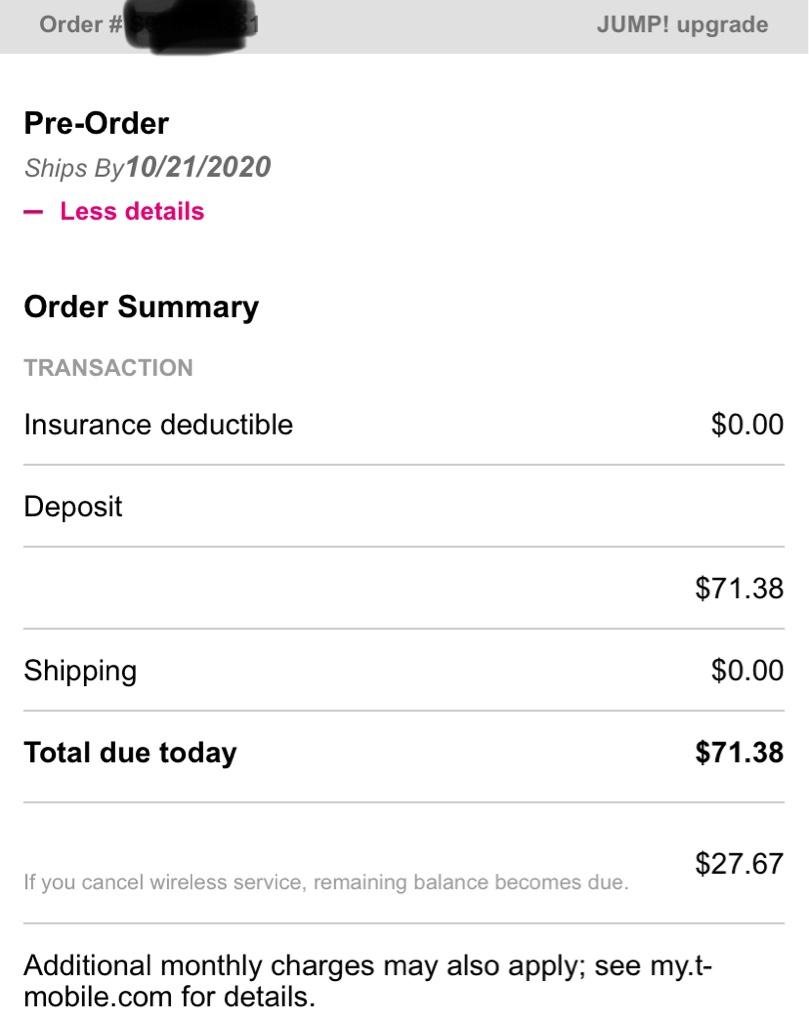Viewport: 809px width, 1024px height.
Task: Click the Shipping $0.00 amount
Action: (747, 670)
